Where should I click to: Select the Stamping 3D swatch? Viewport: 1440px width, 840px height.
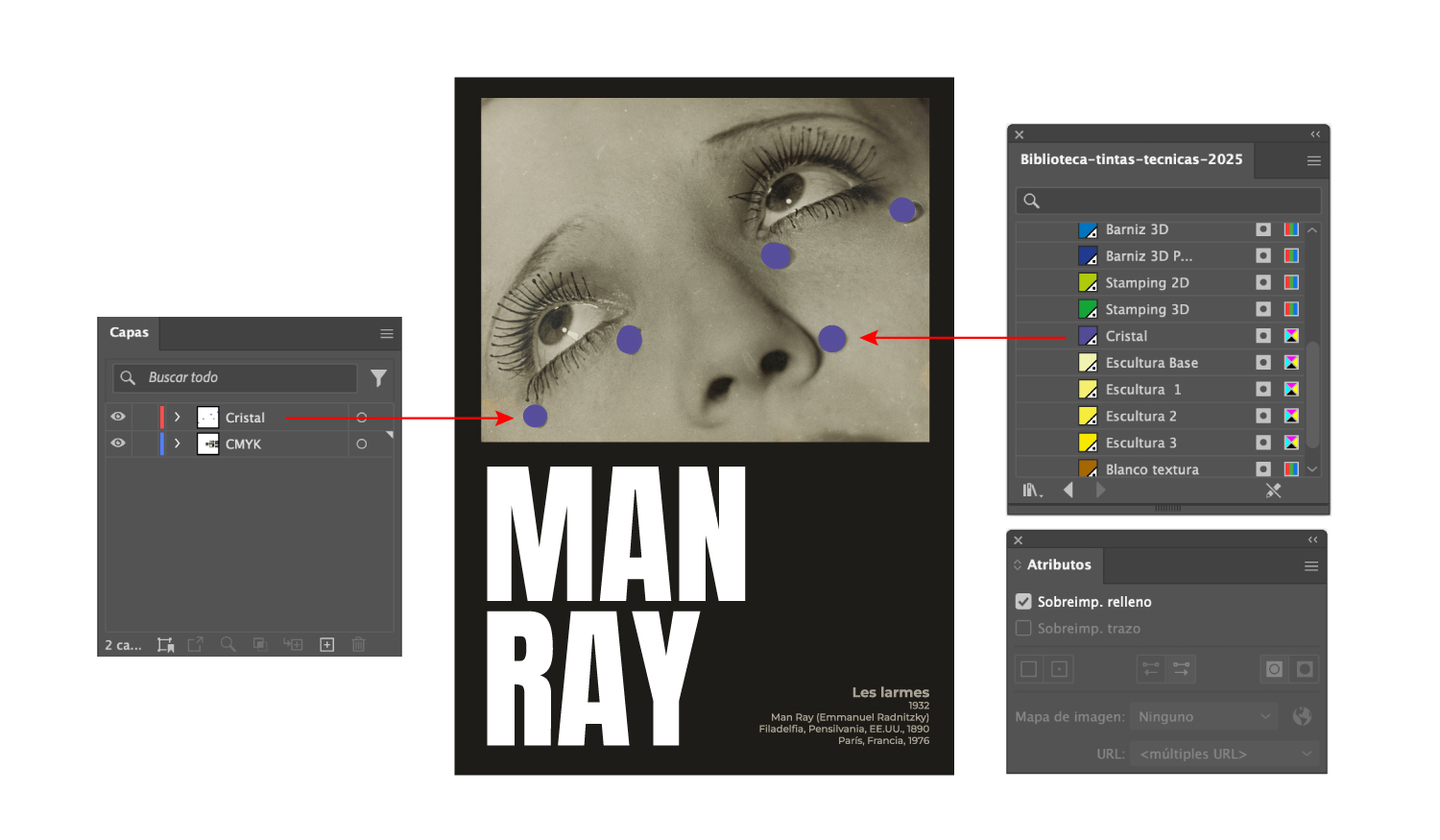pos(1146,309)
